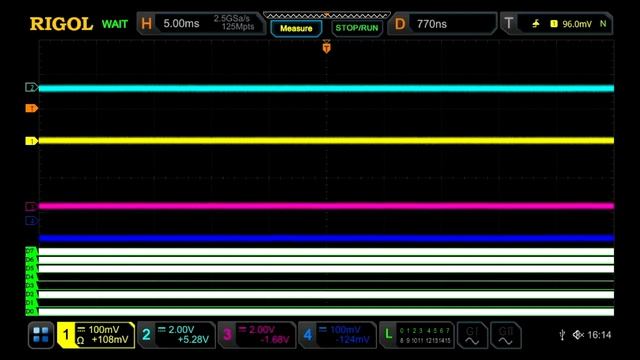Select digital channel D5 label
Viewport: 640px width, 360px height.
pyautogui.click(x=31, y=268)
